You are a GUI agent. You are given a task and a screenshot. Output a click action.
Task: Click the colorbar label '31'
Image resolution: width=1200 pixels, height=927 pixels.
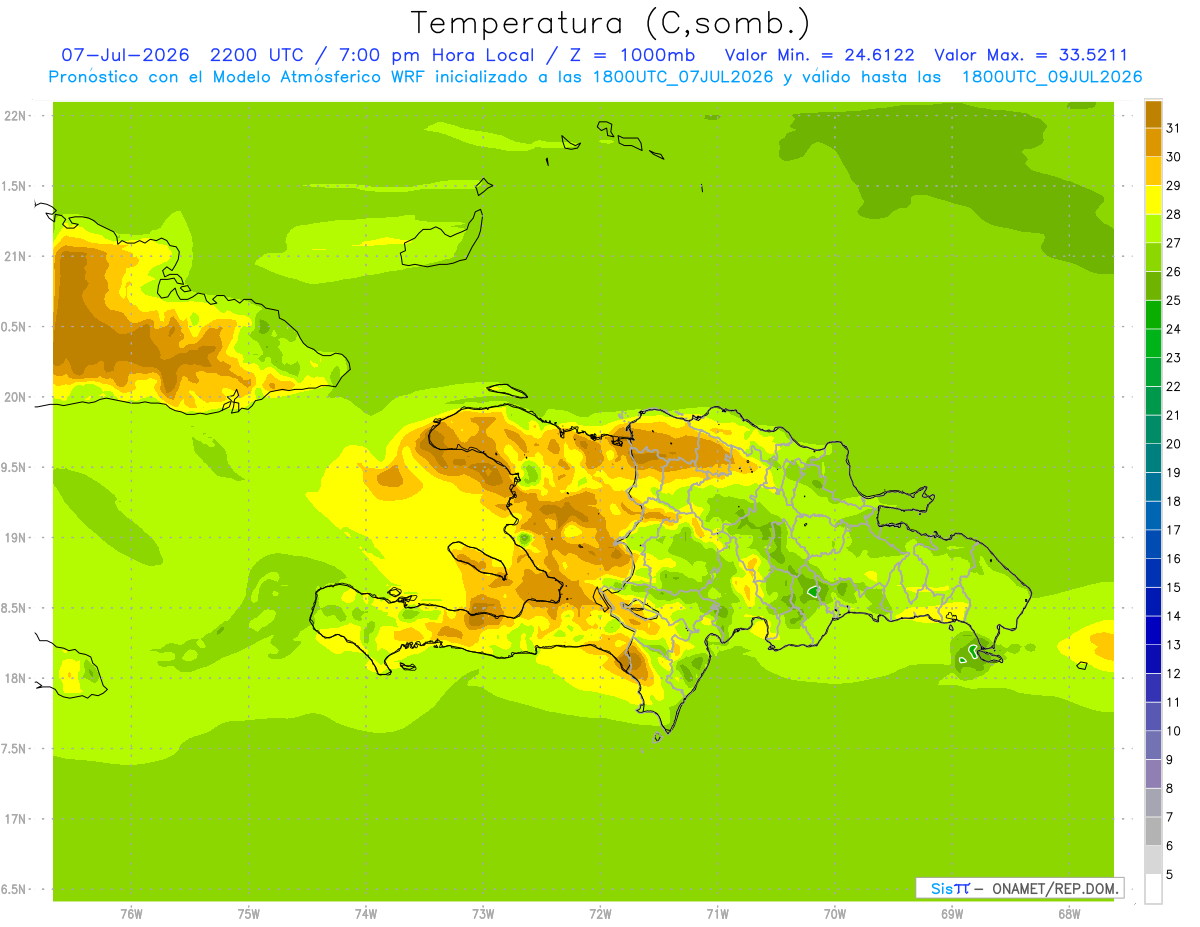[x=1174, y=128]
